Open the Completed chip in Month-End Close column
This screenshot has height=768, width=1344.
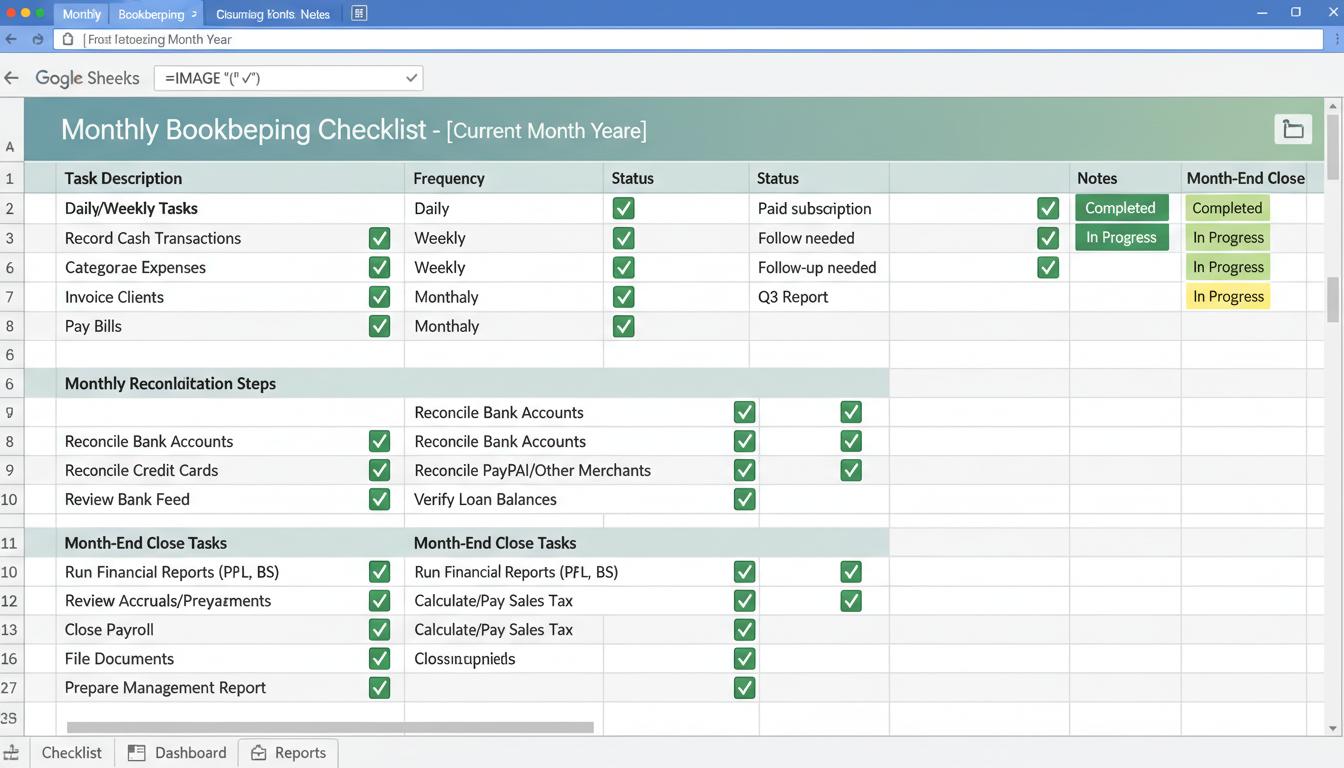point(1227,208)
